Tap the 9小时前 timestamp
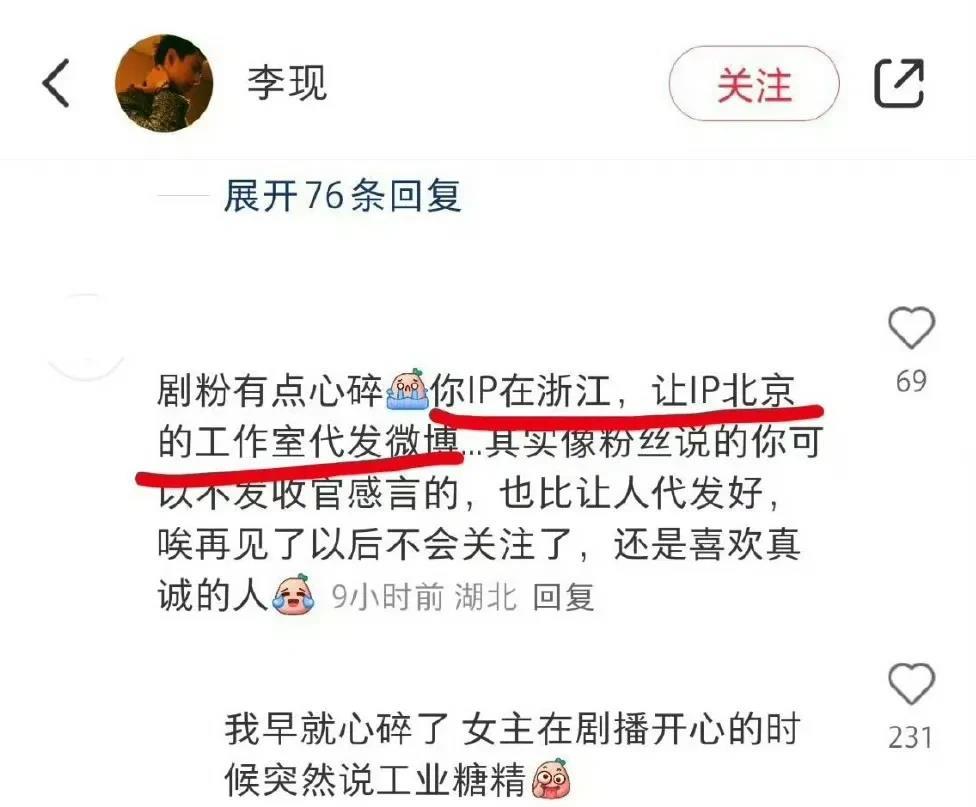Screen dimensions: 976x807 (x=387, y=597)
